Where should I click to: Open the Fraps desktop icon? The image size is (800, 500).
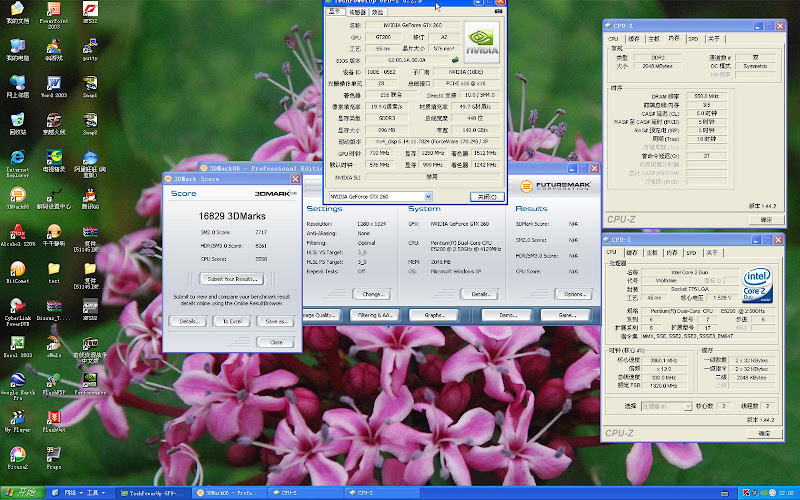point(54,458)
